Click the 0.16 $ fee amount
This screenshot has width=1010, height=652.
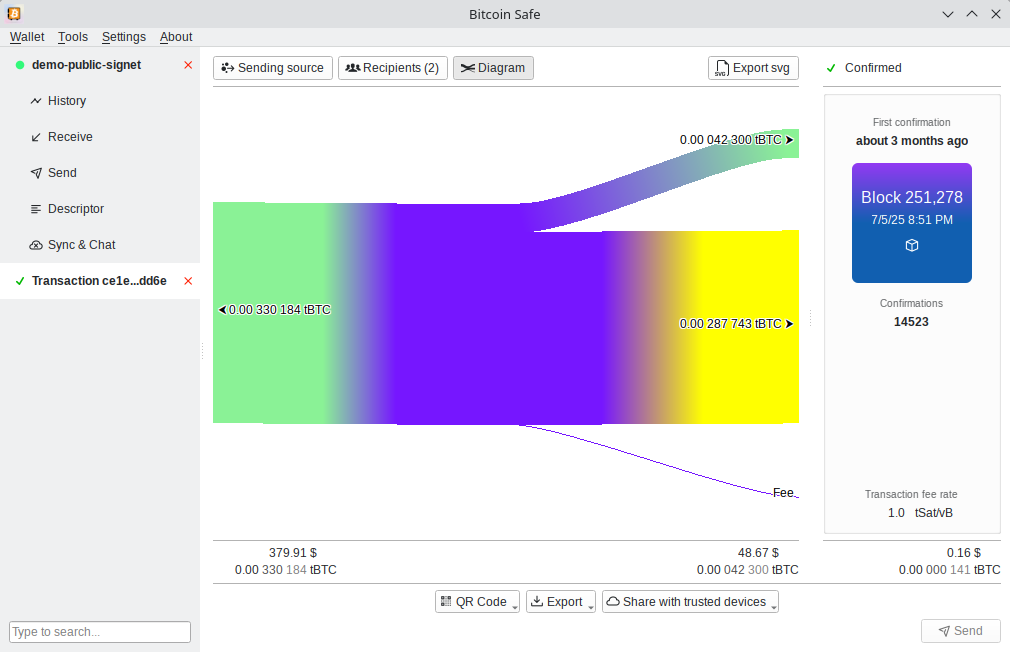[x=964, y=553]
